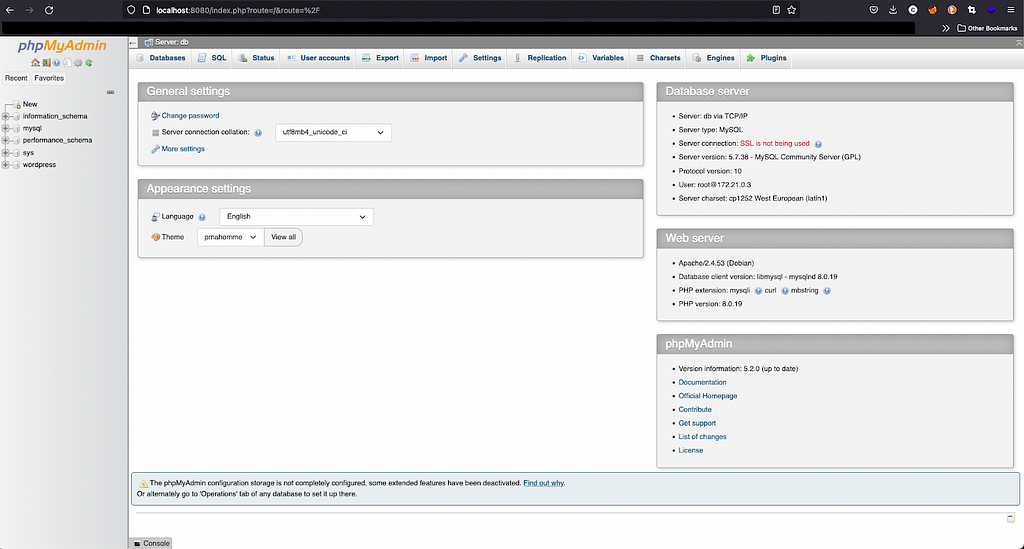1024x549 pixels.
Task: Open the Other Bookmarks folder
Action: [987, 28]
